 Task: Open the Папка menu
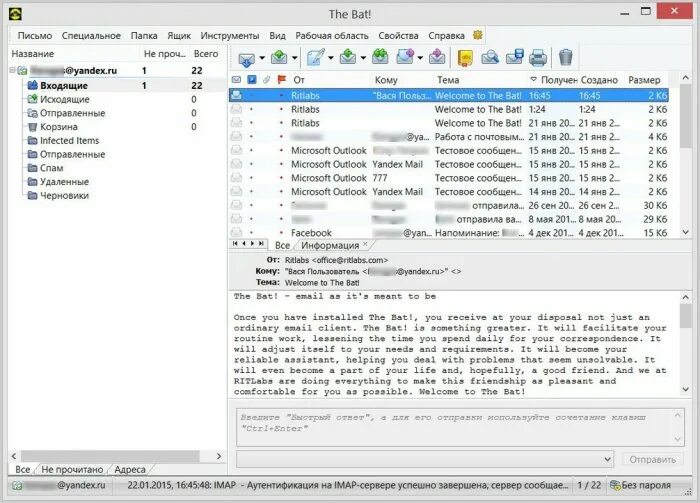pyautogui.click(x=144, y=36)
